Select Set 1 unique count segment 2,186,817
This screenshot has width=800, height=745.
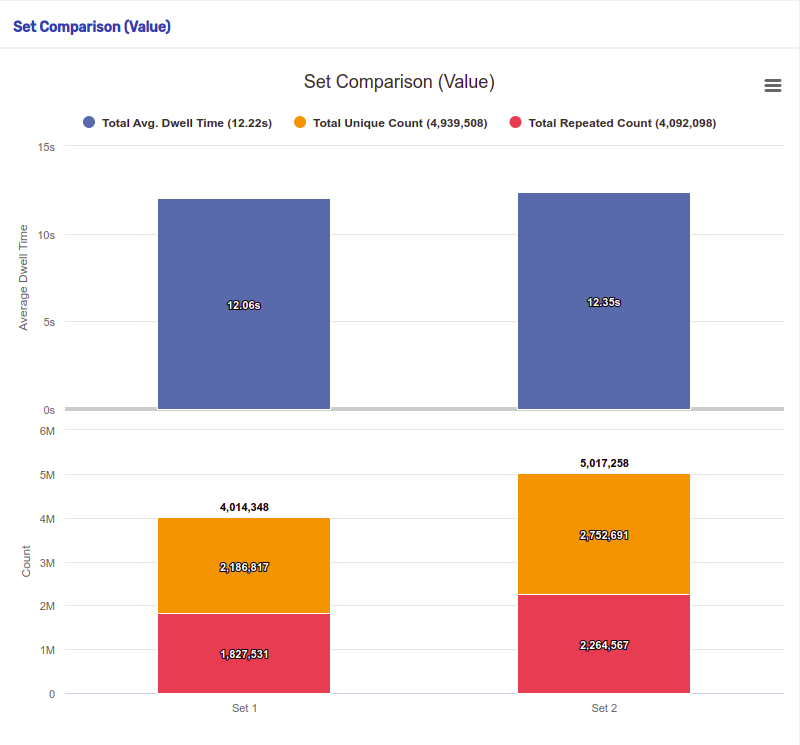pyautogui.click(x=244, y=565)
